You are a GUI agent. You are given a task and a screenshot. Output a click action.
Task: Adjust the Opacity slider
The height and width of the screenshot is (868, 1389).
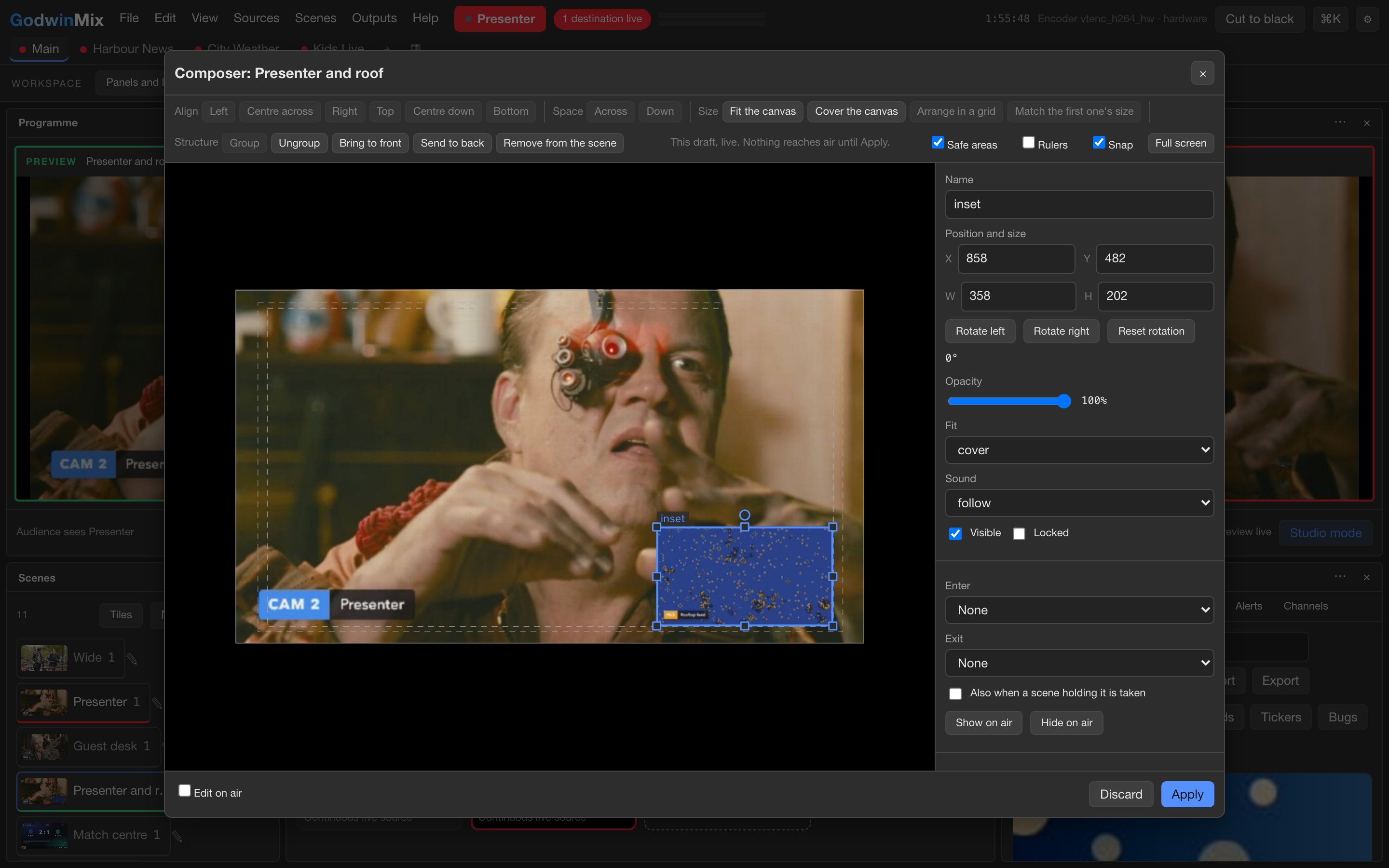[1009, 401]
